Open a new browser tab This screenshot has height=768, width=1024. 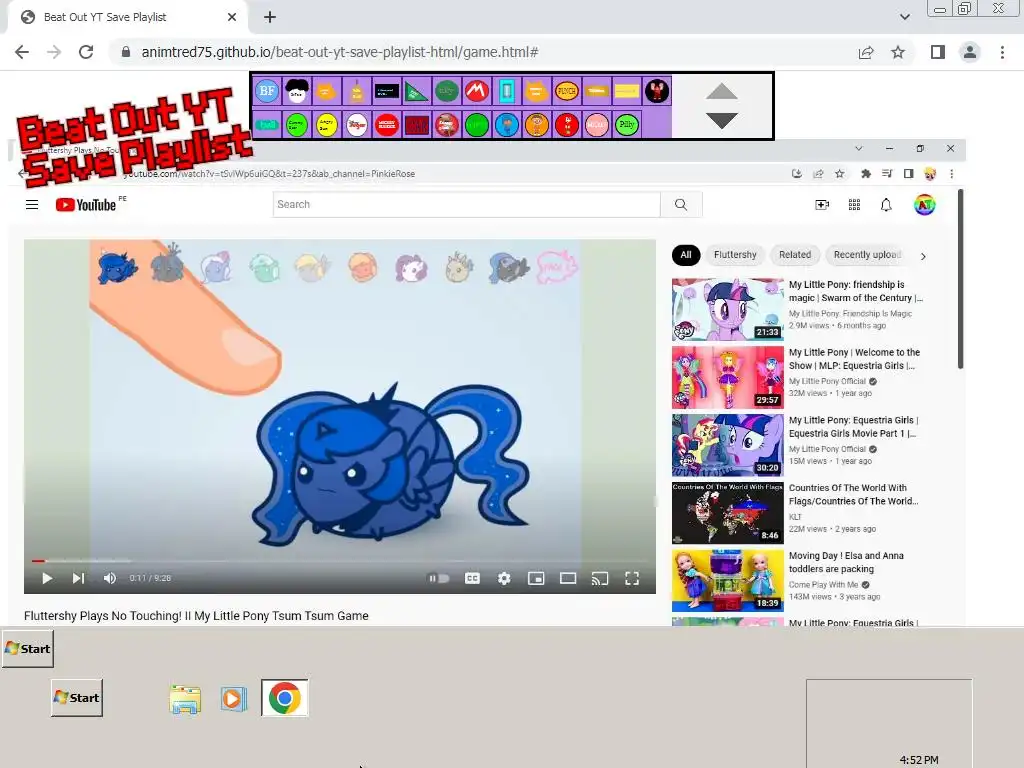tap(270, 17)
